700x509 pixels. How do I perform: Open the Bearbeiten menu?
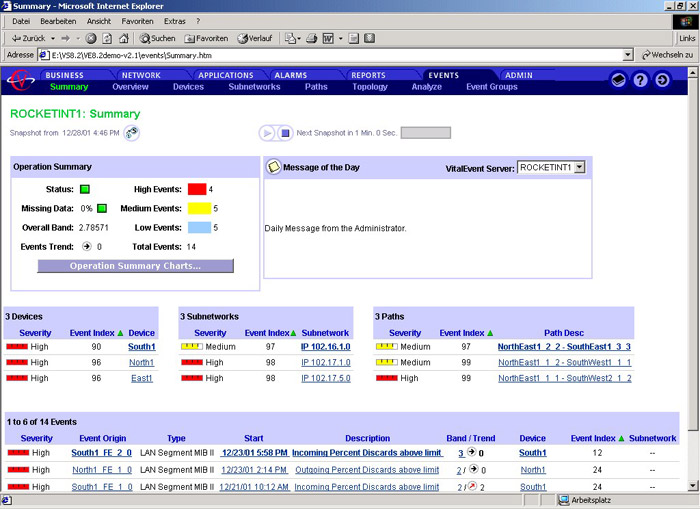tap(58, 21)
